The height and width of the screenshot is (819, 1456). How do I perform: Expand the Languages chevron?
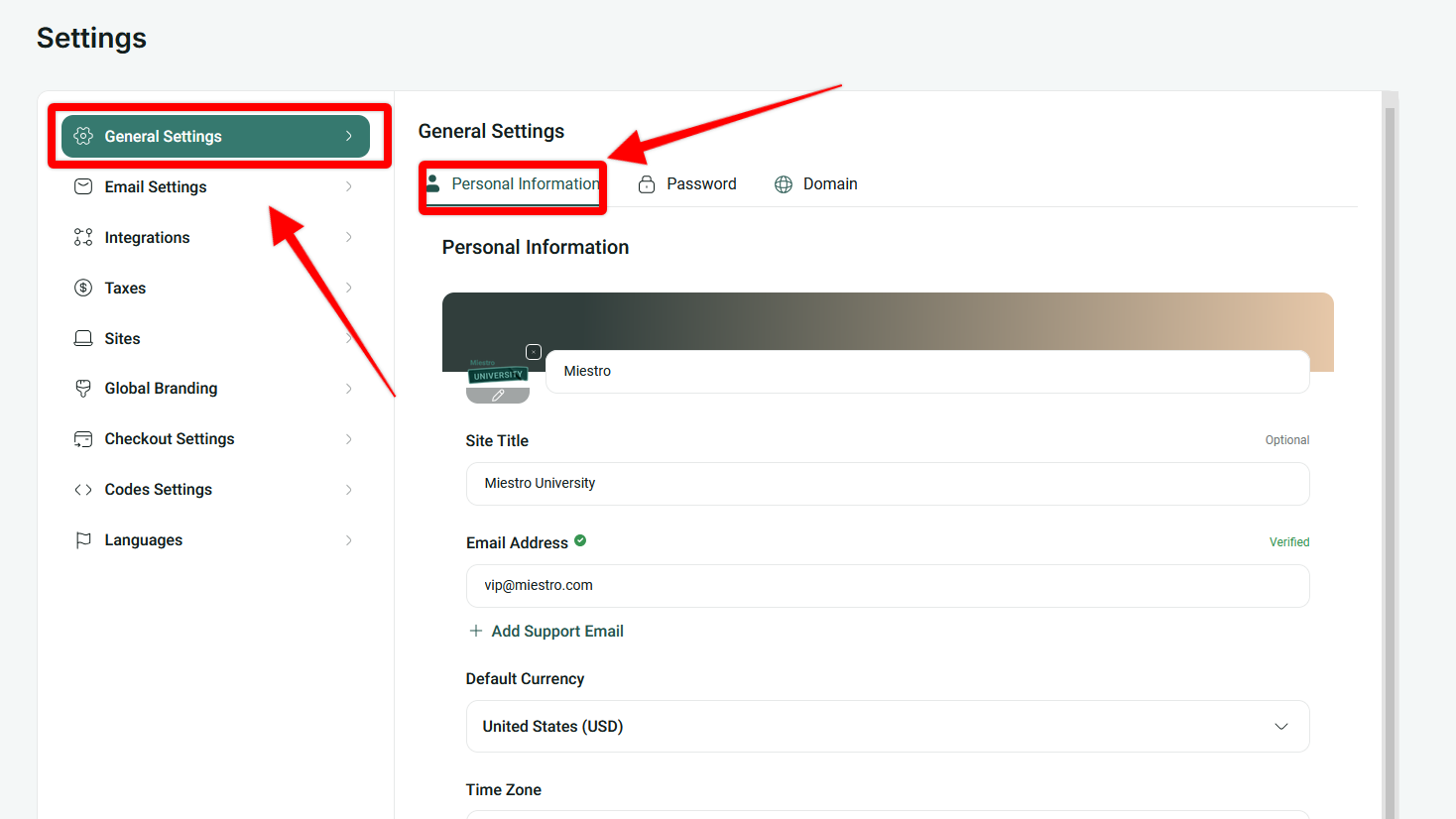[x=349, y=540]
